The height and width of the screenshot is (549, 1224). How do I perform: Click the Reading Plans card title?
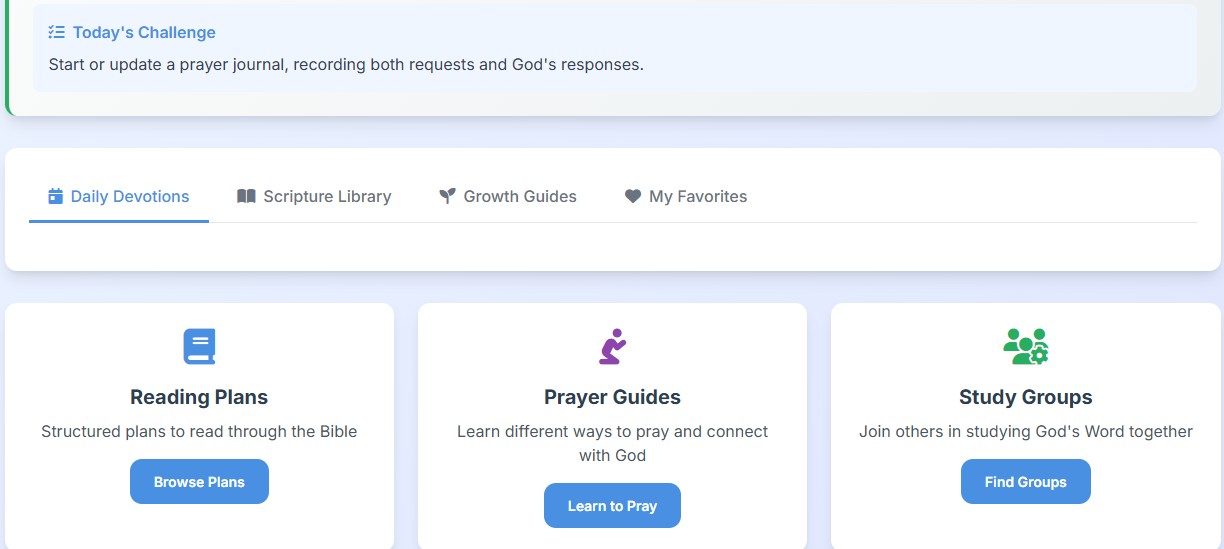[199, 397]
